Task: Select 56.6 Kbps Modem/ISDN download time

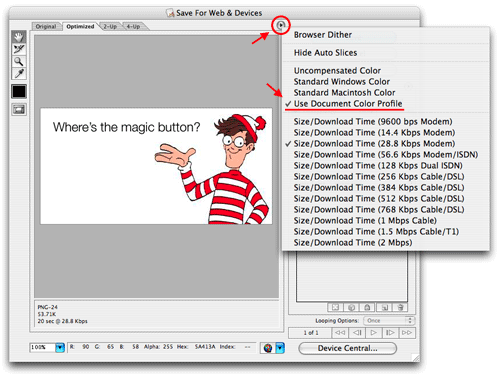Action: tap(386, 155)
